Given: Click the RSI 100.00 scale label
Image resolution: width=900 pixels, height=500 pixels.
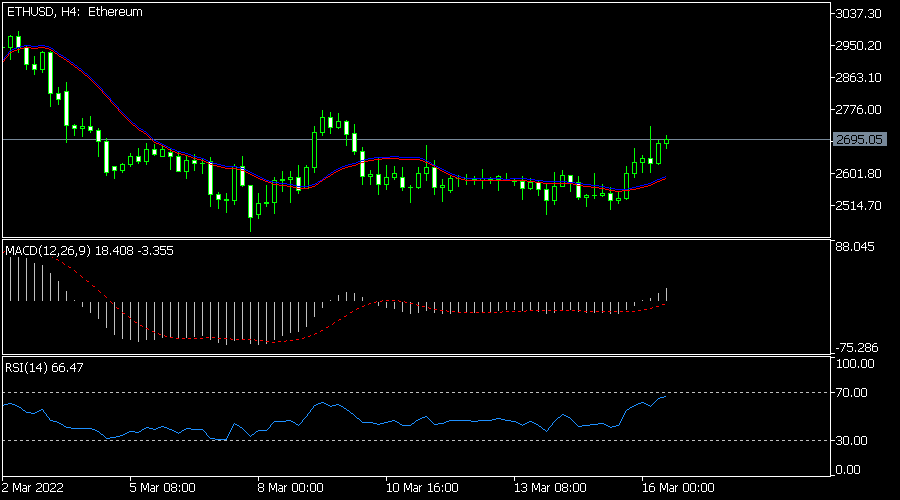Looking at the screenshot, I should click(x=855, y=363).
